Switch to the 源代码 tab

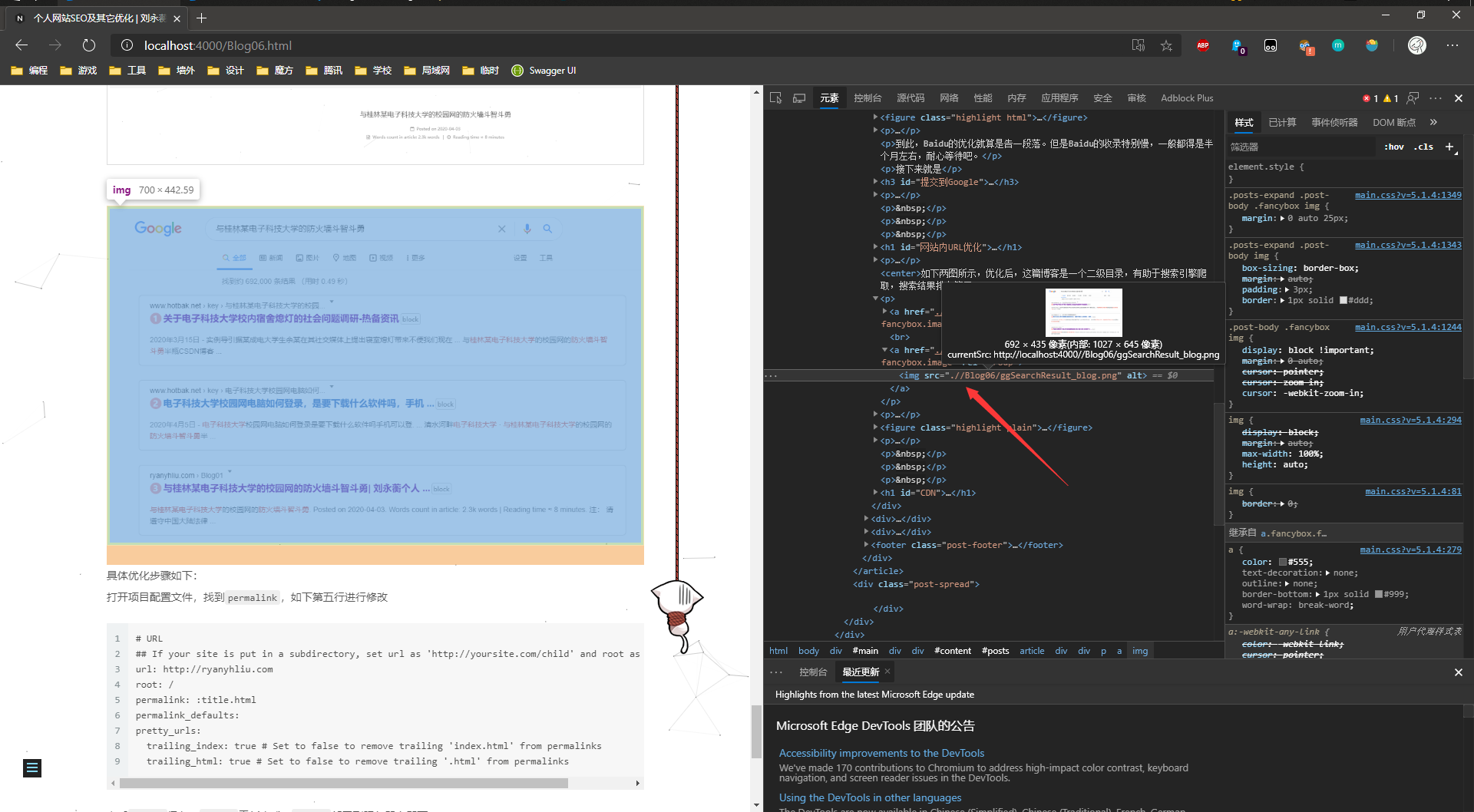[x=911, y=98]
